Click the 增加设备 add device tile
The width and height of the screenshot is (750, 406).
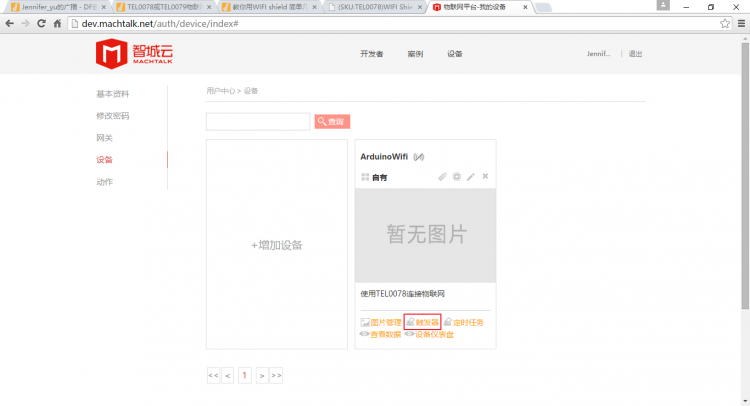(277, 245)
